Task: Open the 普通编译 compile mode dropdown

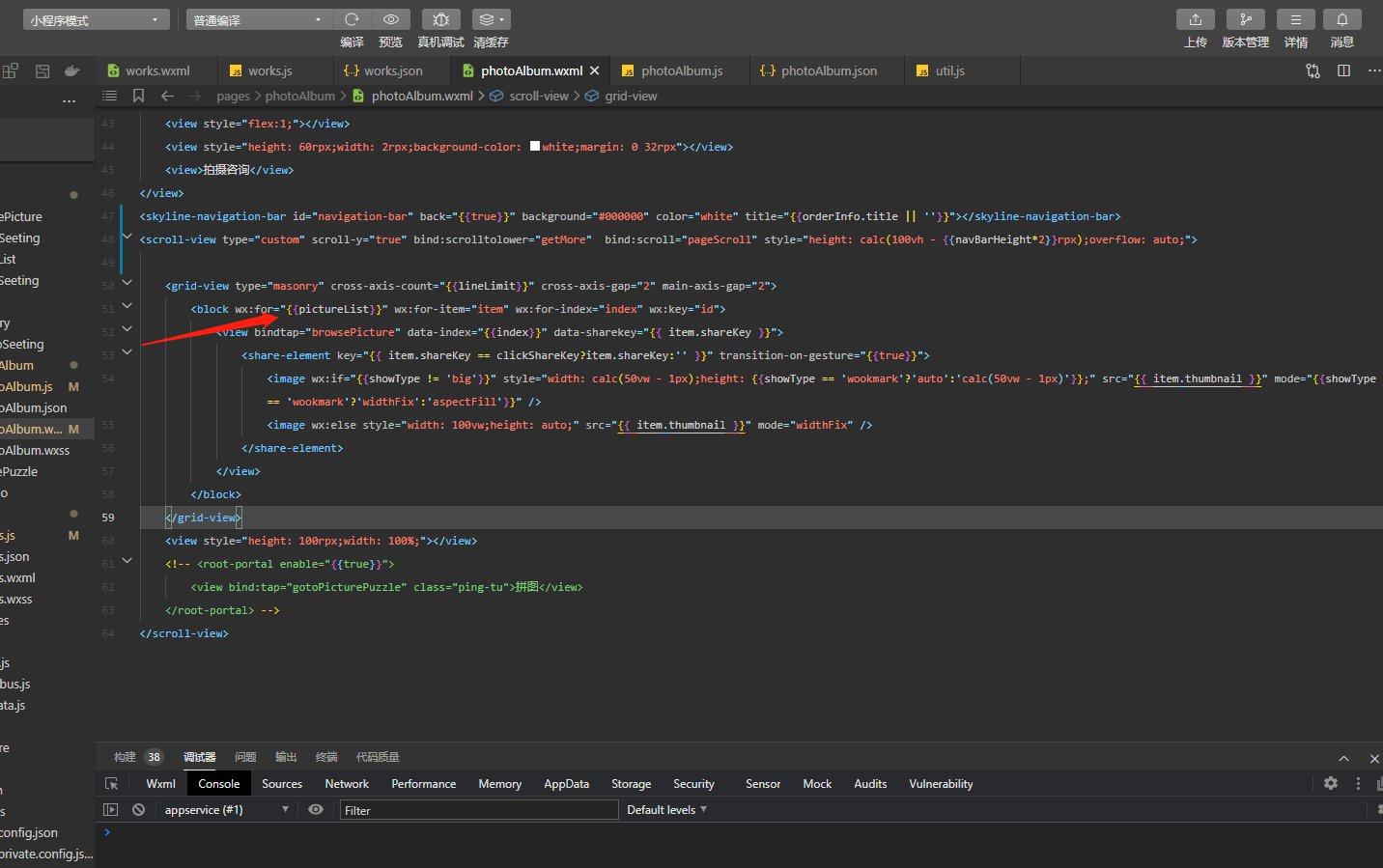Action: (260, 19)
